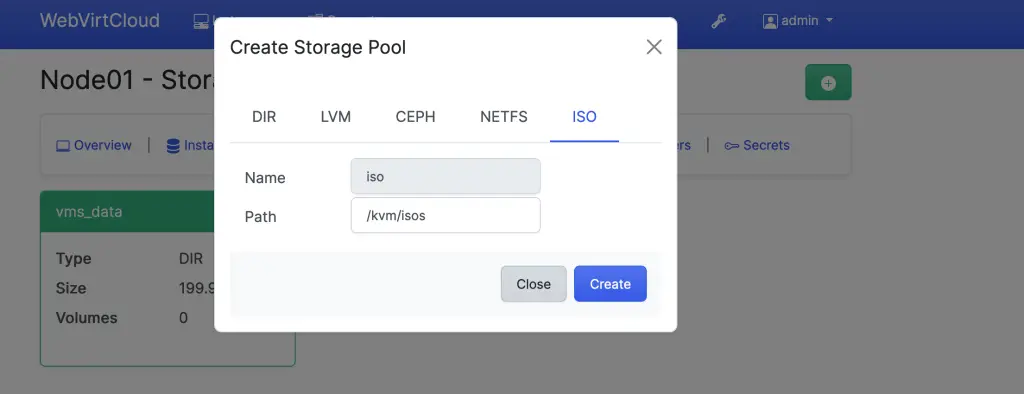Image resolution: width=1024 pixels, height=394 pixels.
Task: Switch to the CEPH tab
Action: pyautogui.click(x=415, y=117)
